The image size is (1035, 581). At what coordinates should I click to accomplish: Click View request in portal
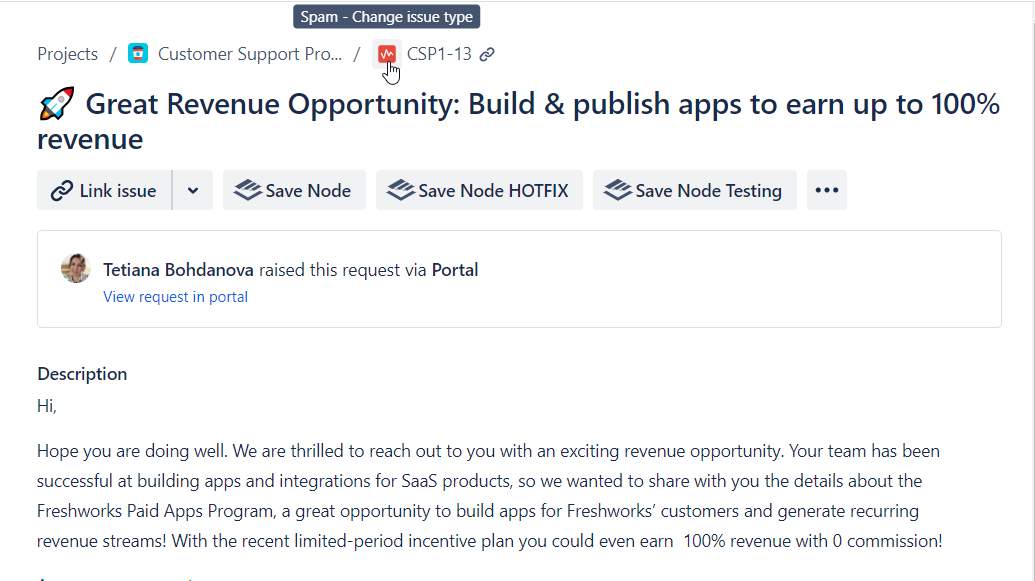coord(175,297)
